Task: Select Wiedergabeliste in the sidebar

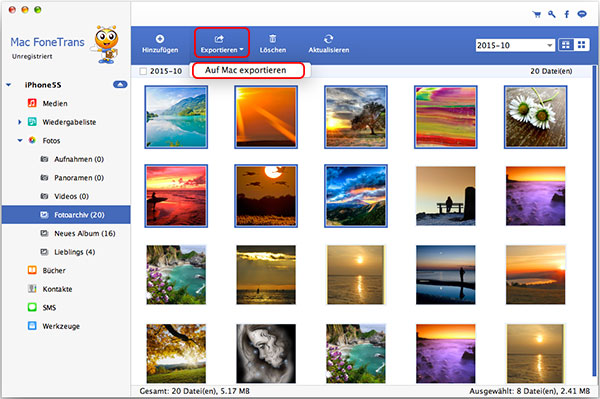Action: point(69,122)
